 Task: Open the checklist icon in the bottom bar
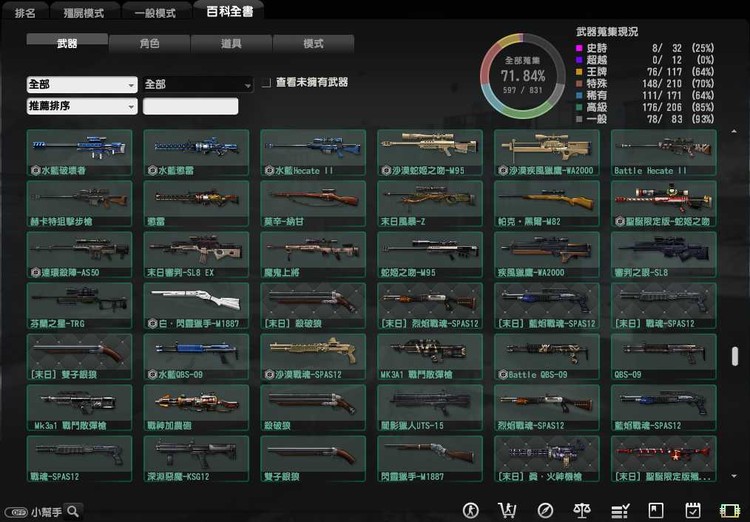pyautogui.click(x=620, y=511)
